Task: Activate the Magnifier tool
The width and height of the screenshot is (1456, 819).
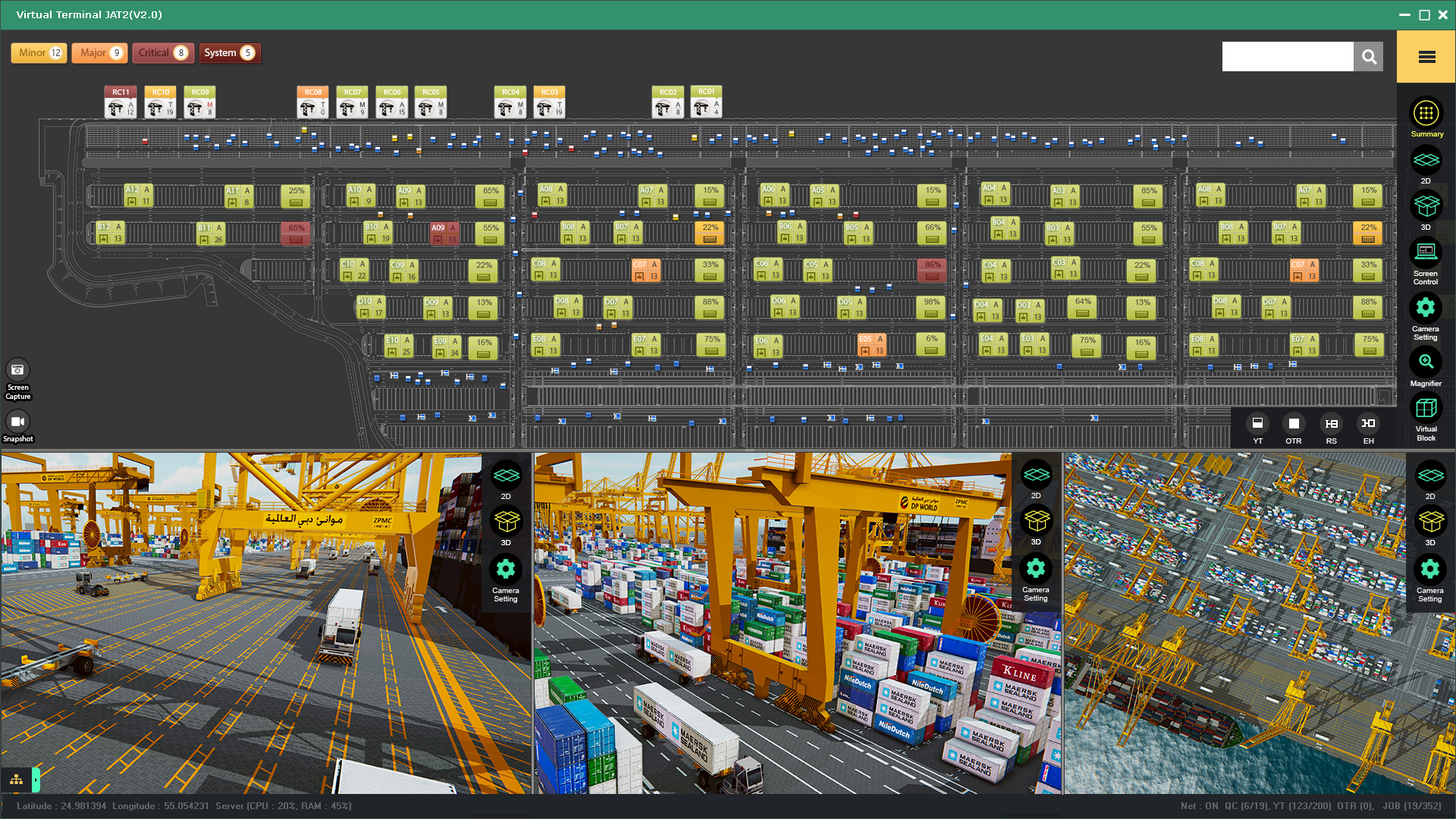Action: pos(1426,362)
